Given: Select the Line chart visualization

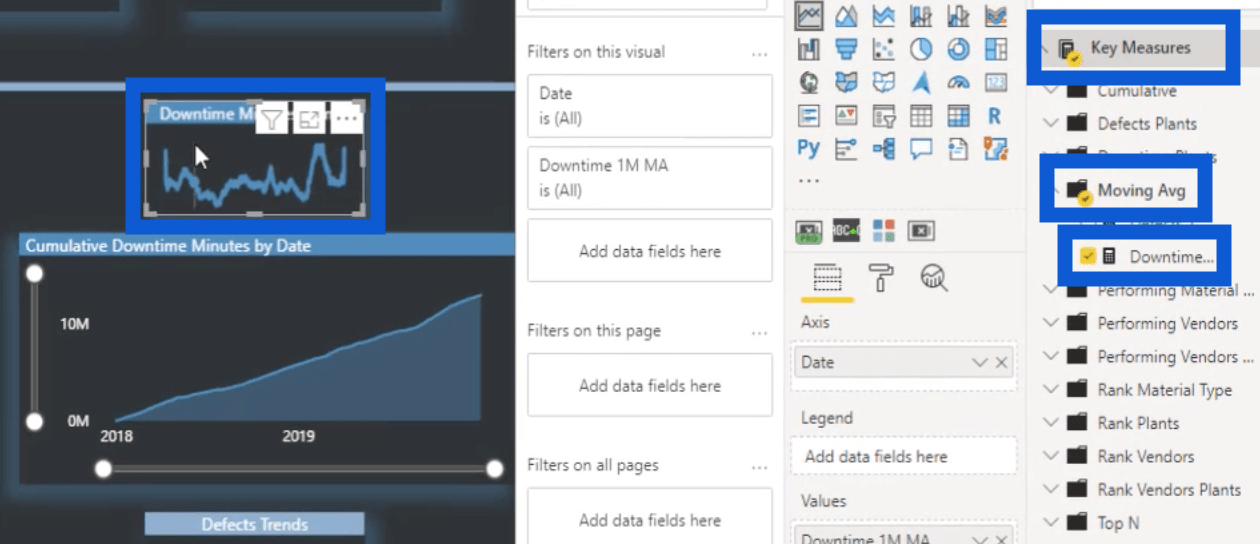Looking at the screenshot, I should click(x=809, y=16).
